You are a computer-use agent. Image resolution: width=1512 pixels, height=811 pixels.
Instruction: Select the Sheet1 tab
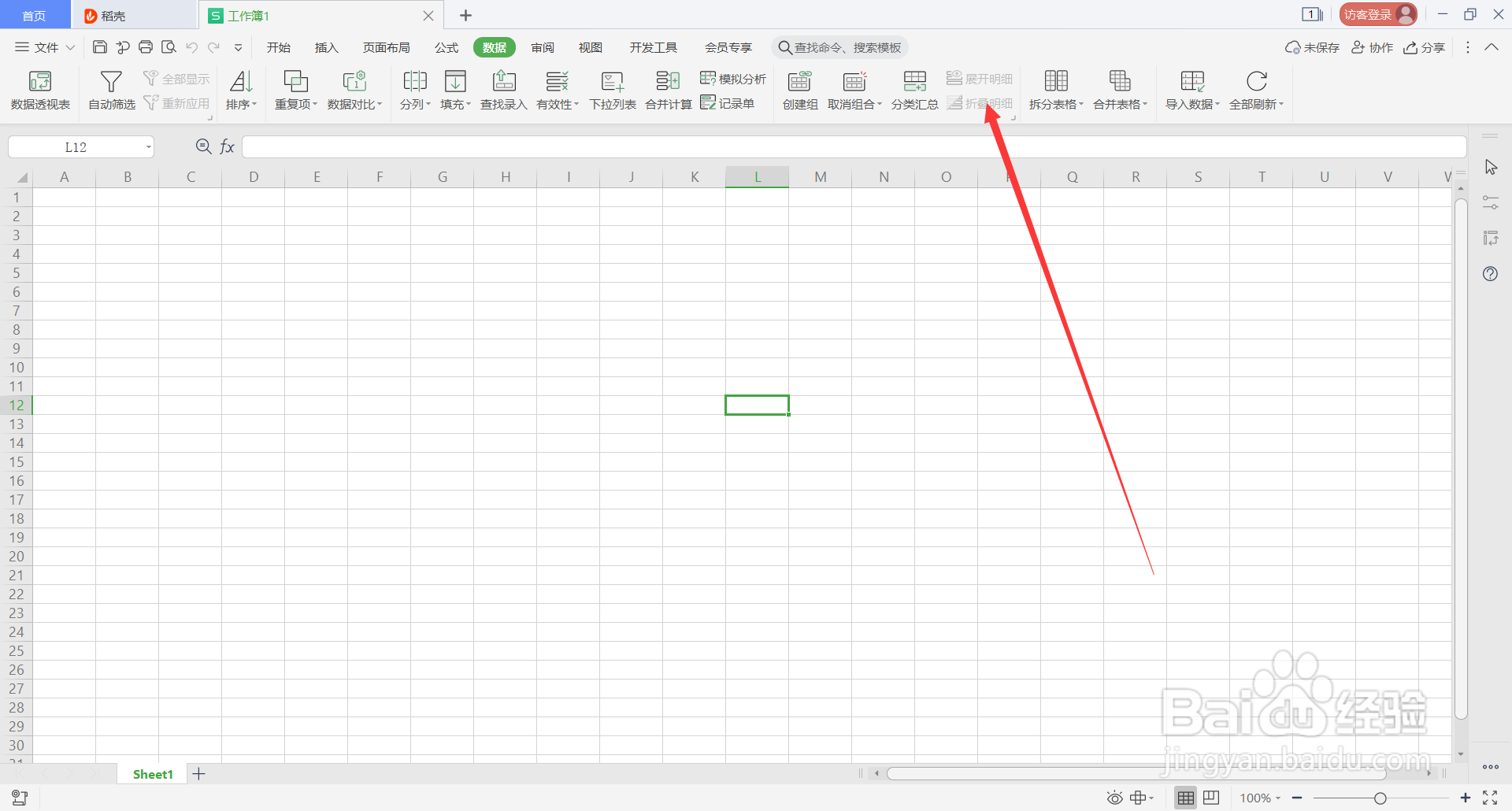pos(153,774)
